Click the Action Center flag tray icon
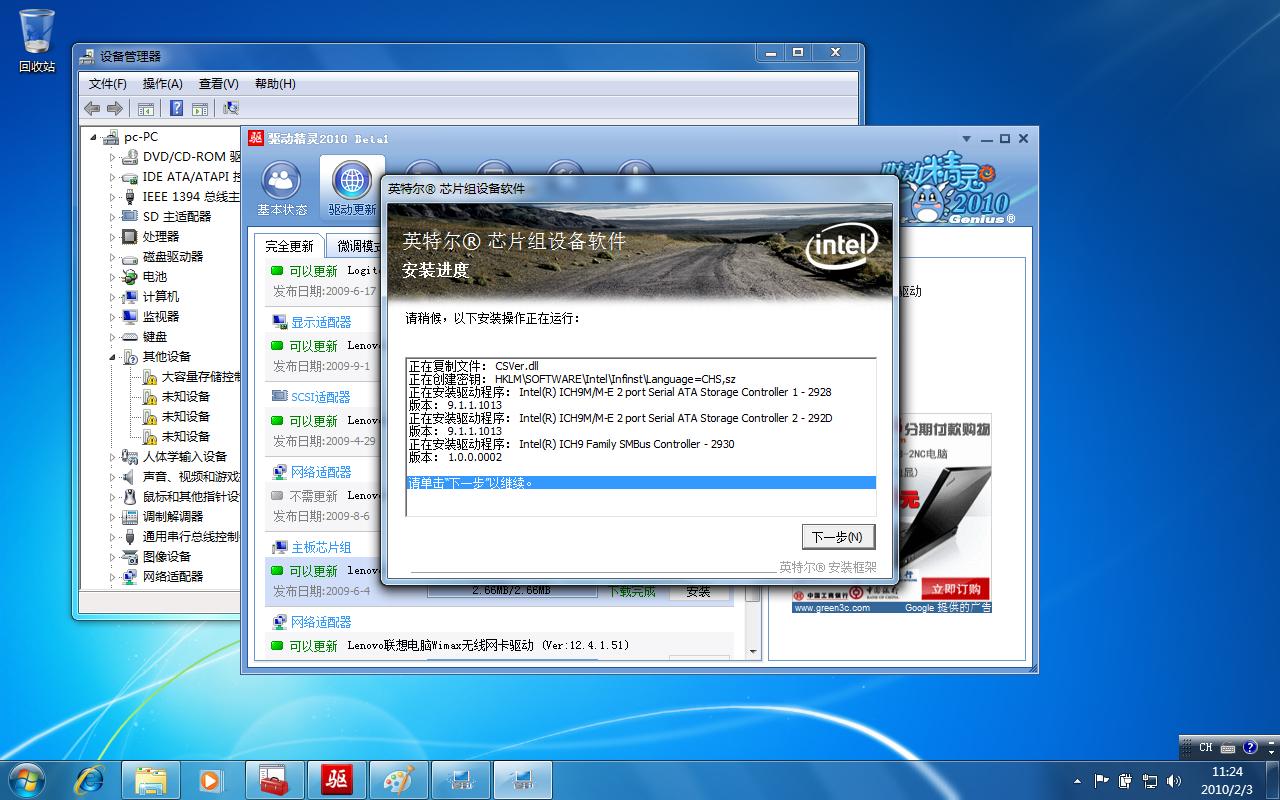 (x=1101, y=780)
